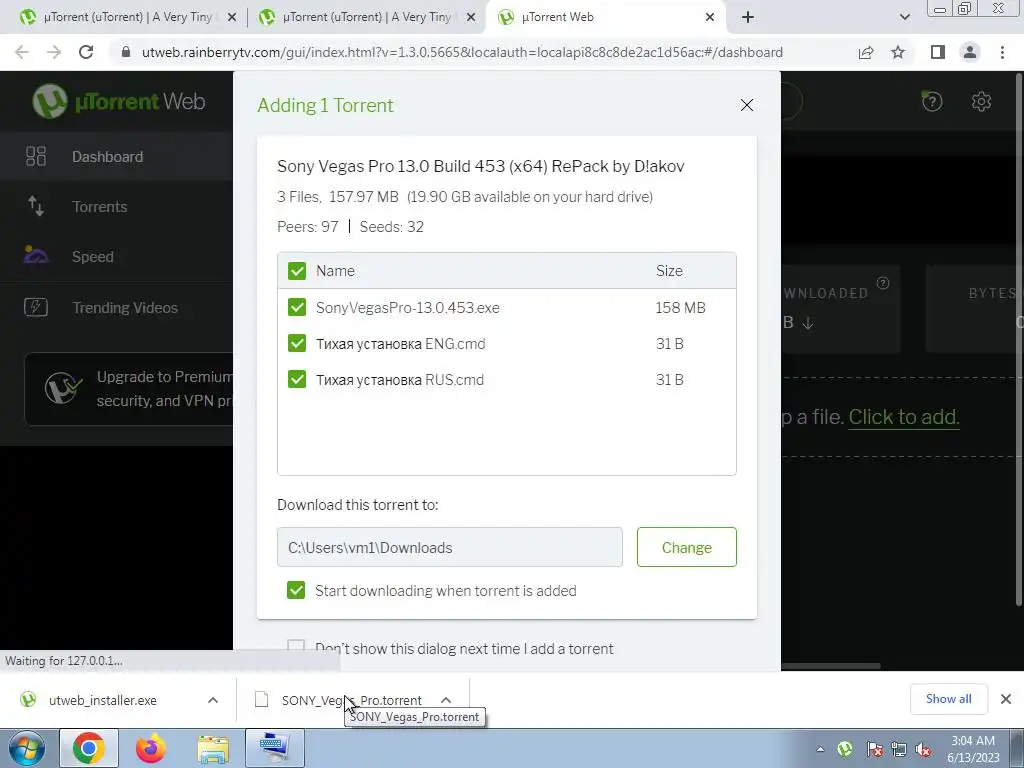Open the help question mark icon
The height and width of the screenshot is (768, 1024).
[932, 101]
